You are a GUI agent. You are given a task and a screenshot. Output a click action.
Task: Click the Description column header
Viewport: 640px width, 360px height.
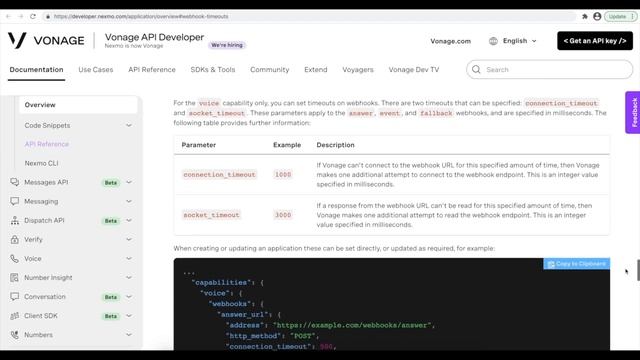pyautogui.click(x=336, y=145)
